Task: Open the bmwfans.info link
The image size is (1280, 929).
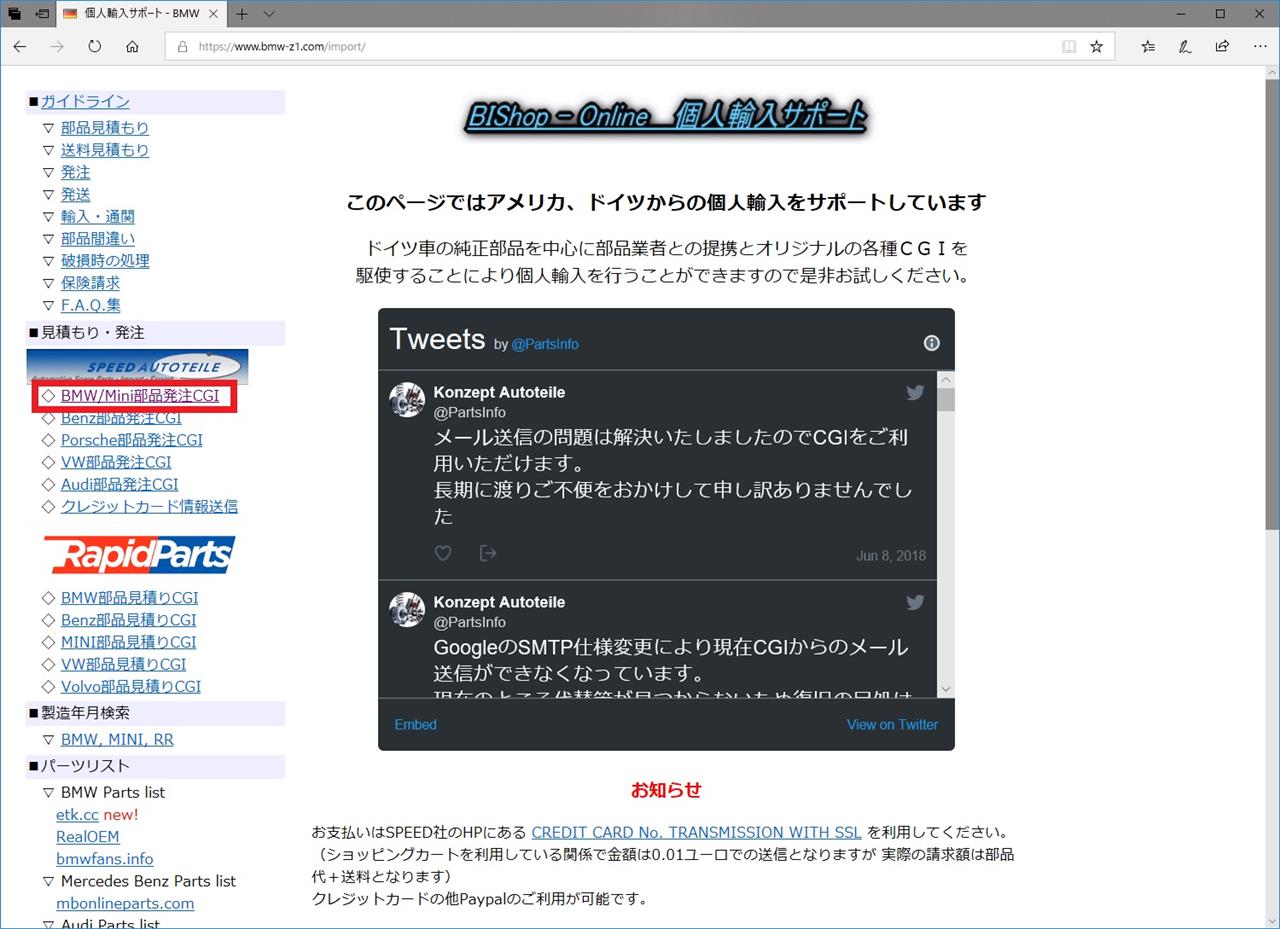Action: [105, 859]
